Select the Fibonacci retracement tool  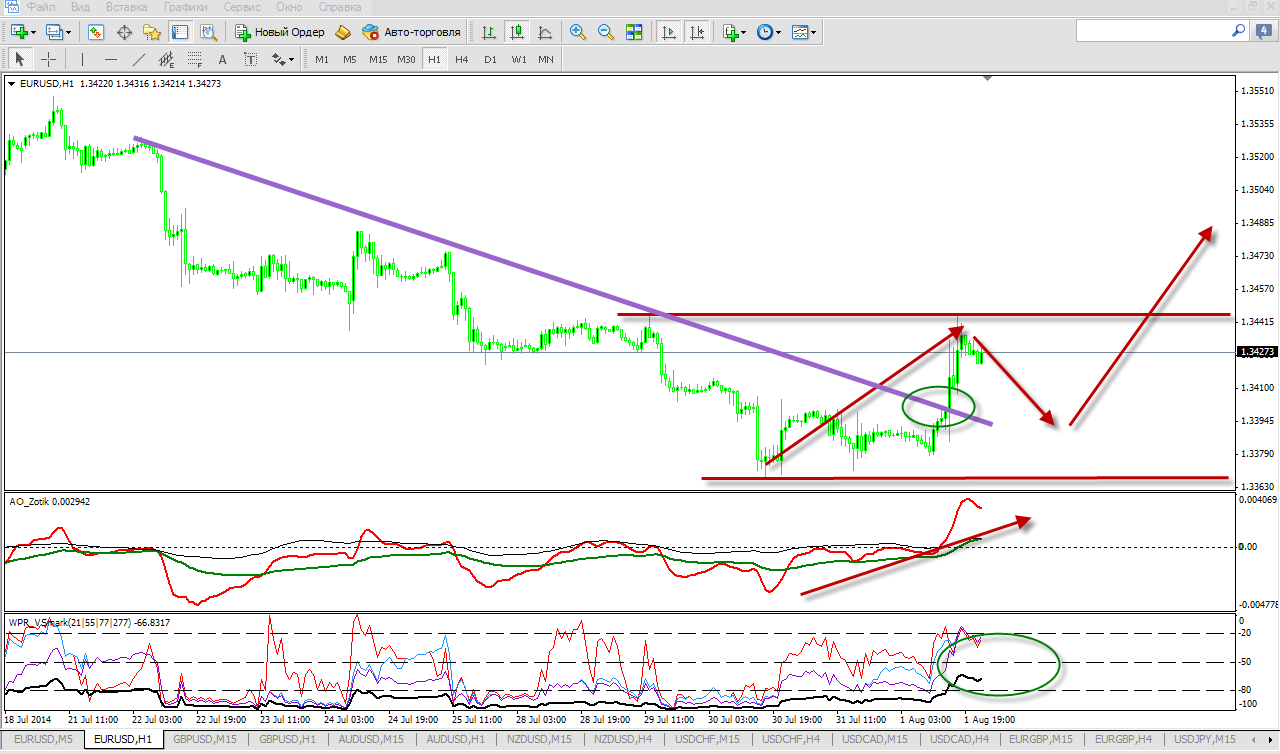194,59
